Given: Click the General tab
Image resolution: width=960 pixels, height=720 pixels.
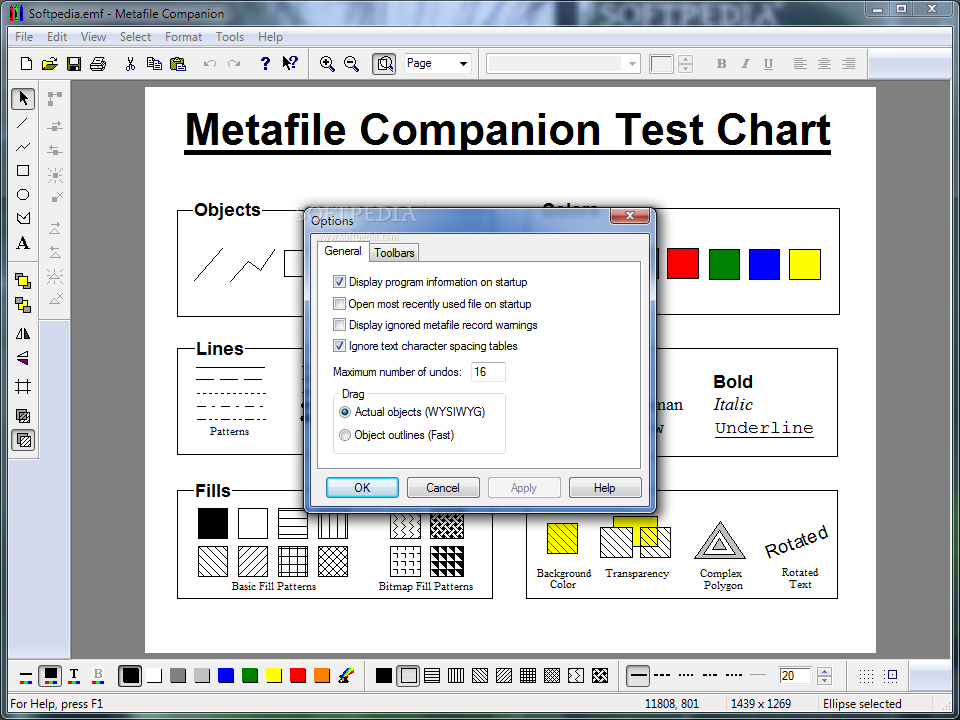Looking at the screenshot, I should coord(343,251).
